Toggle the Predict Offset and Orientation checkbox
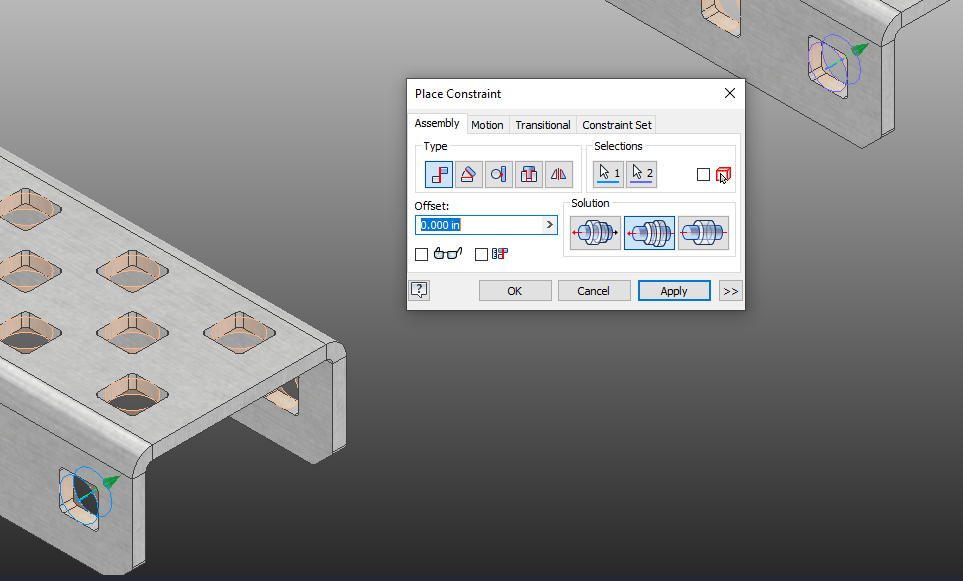963x581 pixels. (482, 254)
